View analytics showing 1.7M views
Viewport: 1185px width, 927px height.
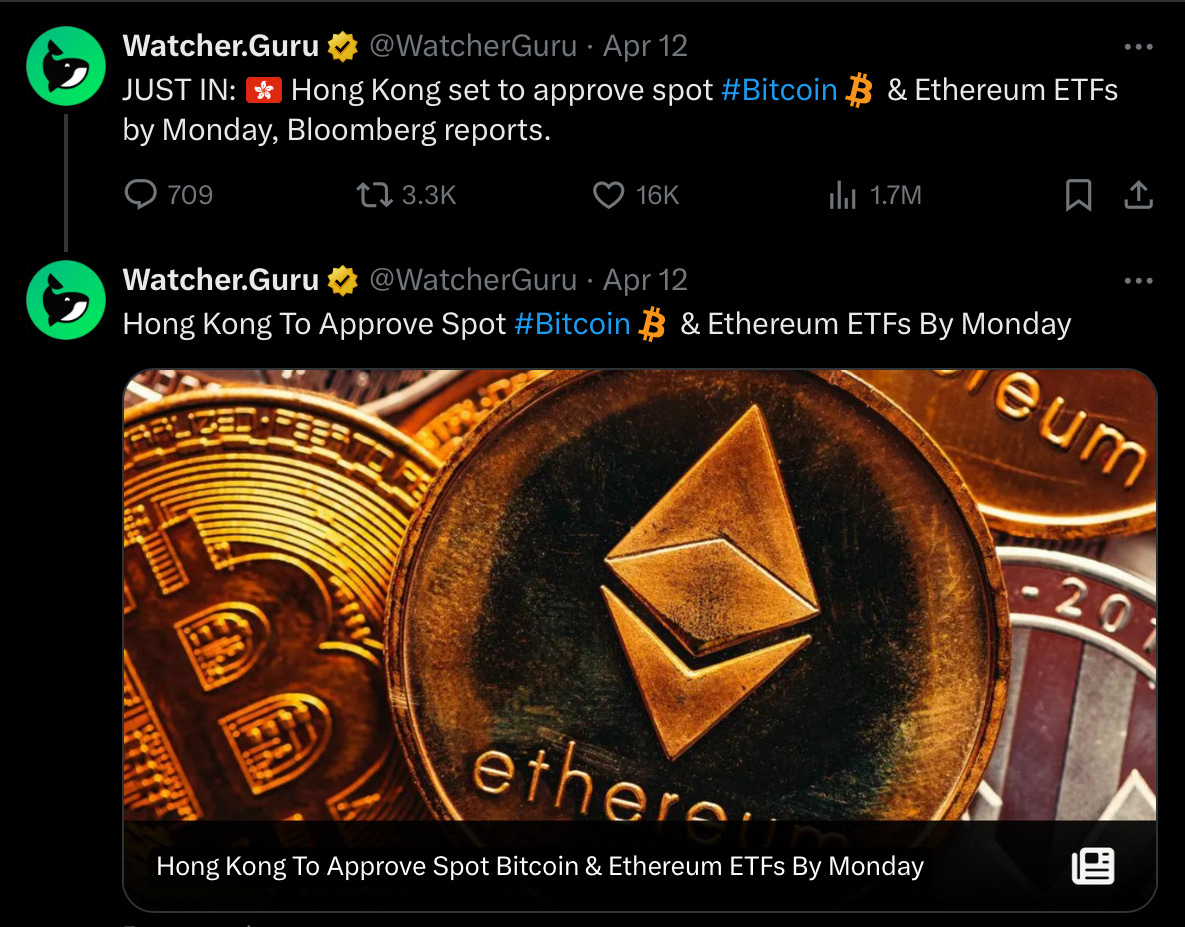coord(875,195)
